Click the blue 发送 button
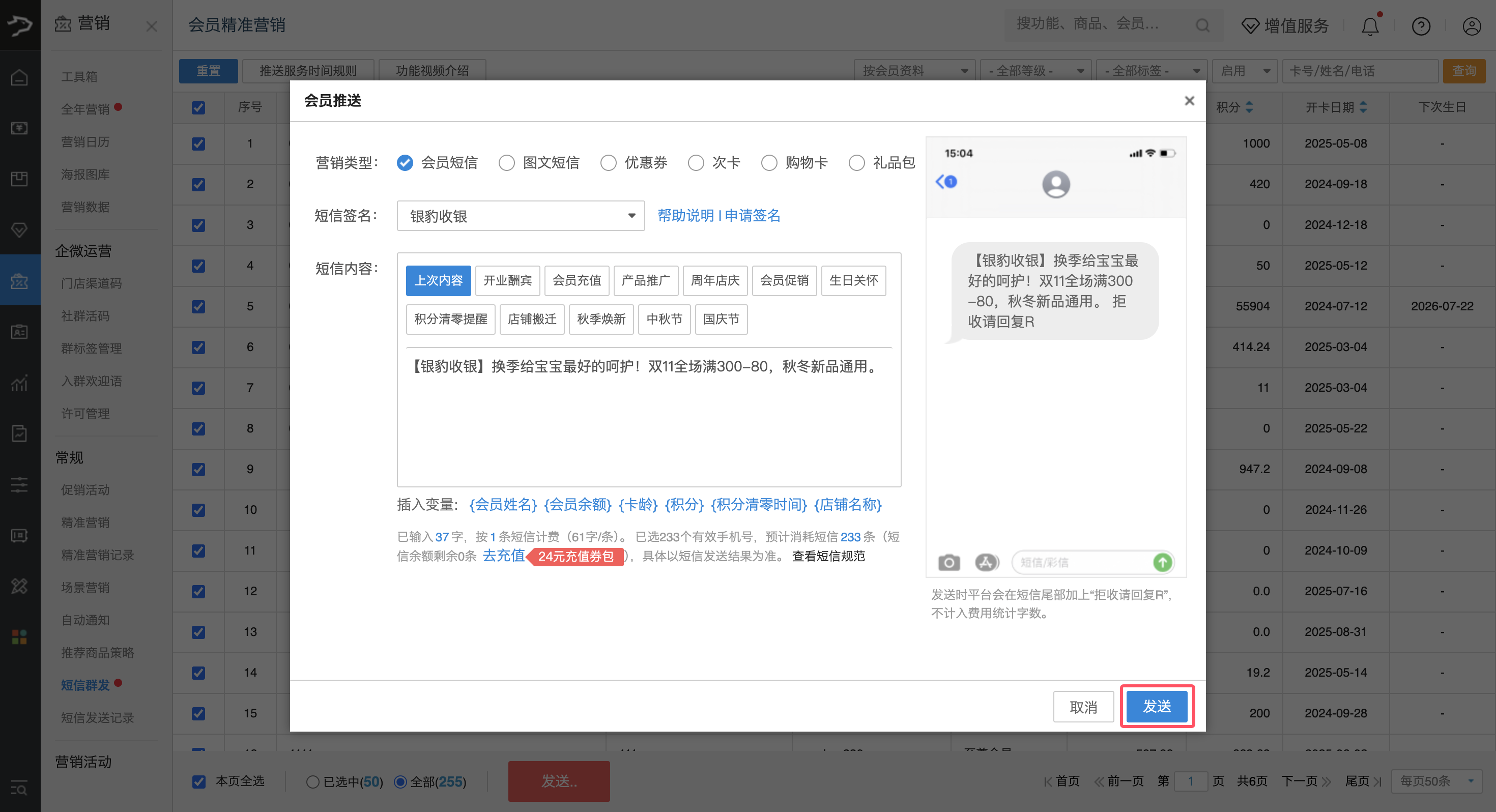 pyautogui.click(x=1156, y=706)
